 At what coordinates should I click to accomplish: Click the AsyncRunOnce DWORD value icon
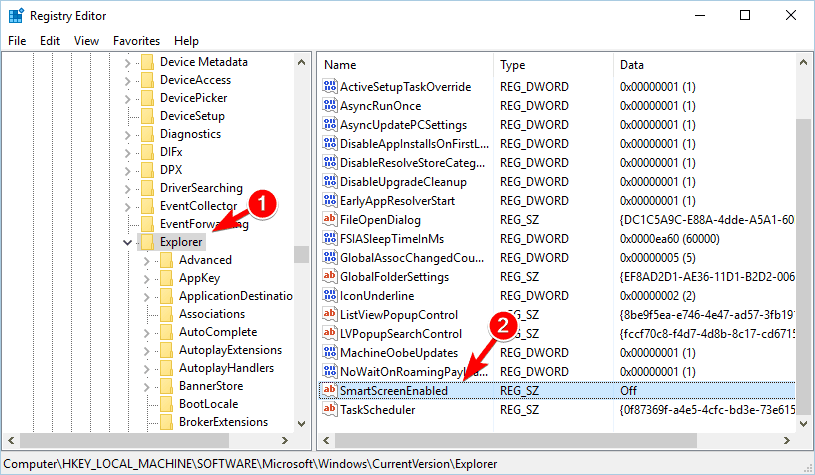[330, 105]
